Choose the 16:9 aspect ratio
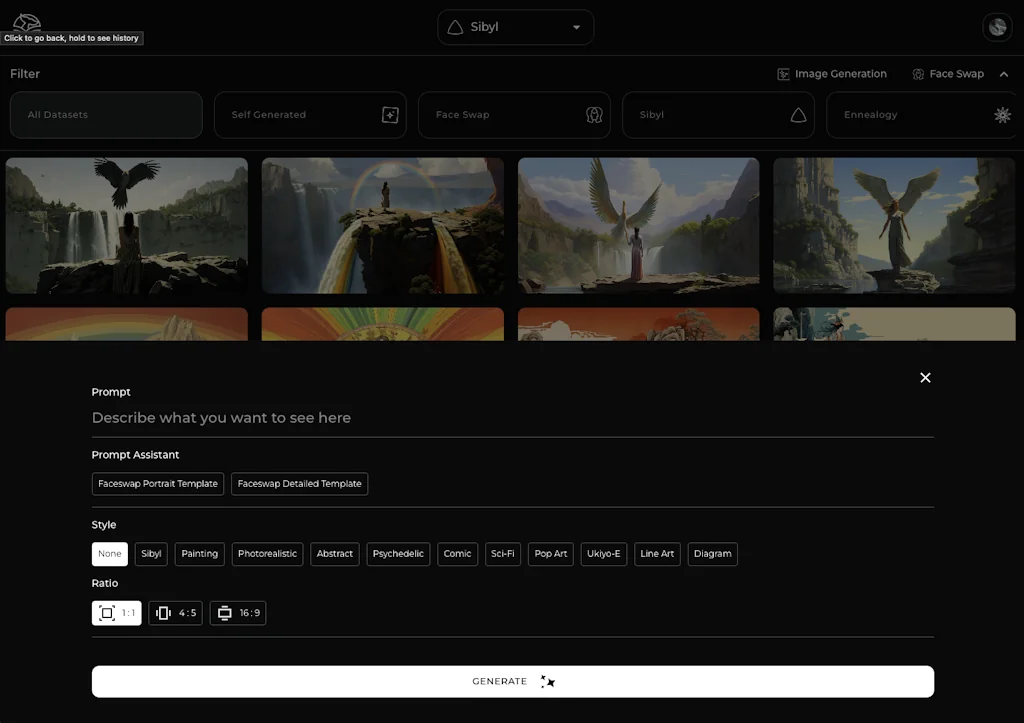Viewport: 1024px width, 723px height. pos(237,613)
